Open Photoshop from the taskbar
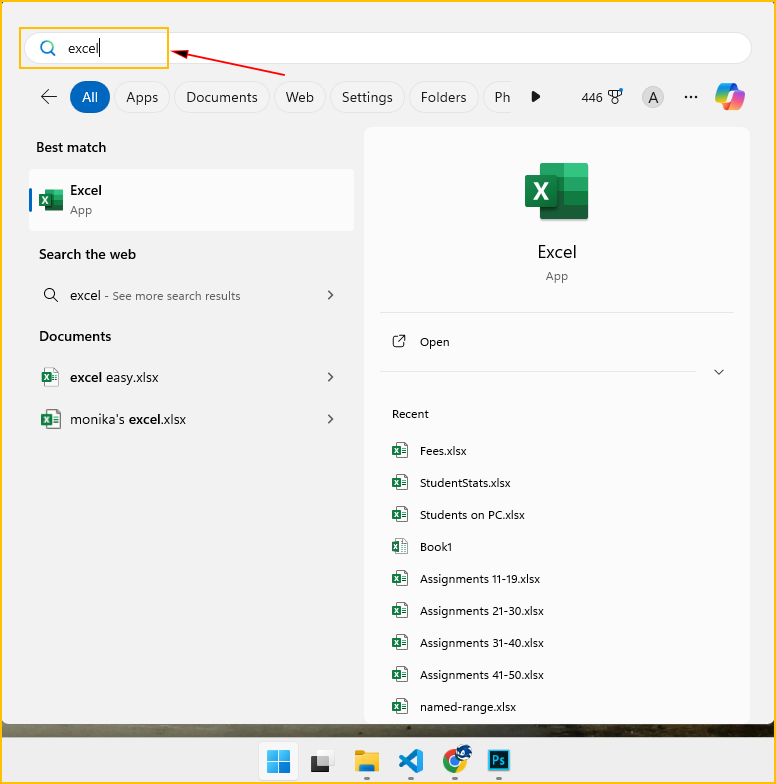Viewport: 776px width, 784px height. coord(499,761)
